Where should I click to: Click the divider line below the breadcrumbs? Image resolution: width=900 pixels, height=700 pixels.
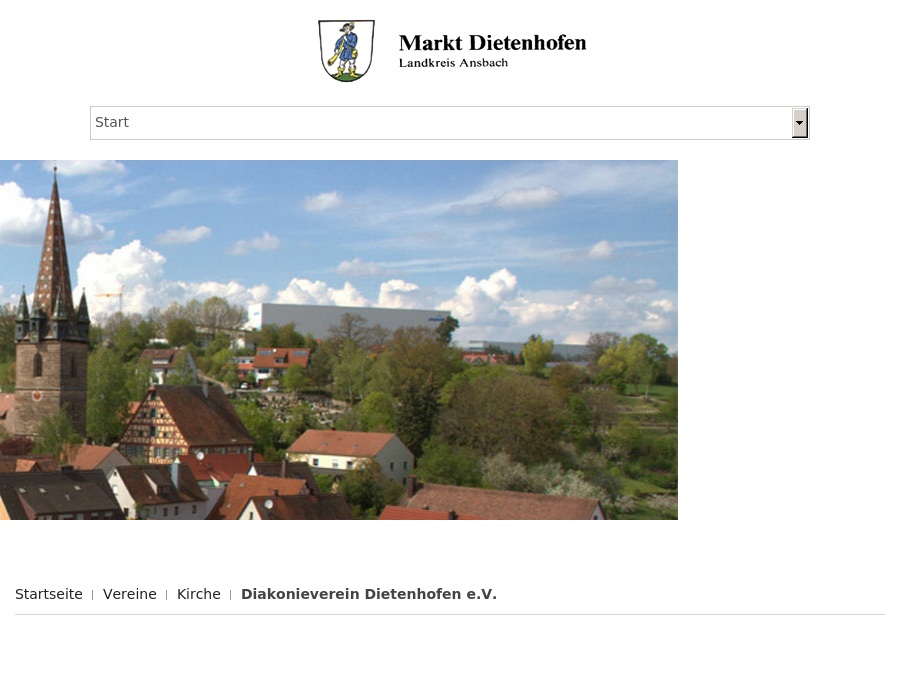point(450,615)
